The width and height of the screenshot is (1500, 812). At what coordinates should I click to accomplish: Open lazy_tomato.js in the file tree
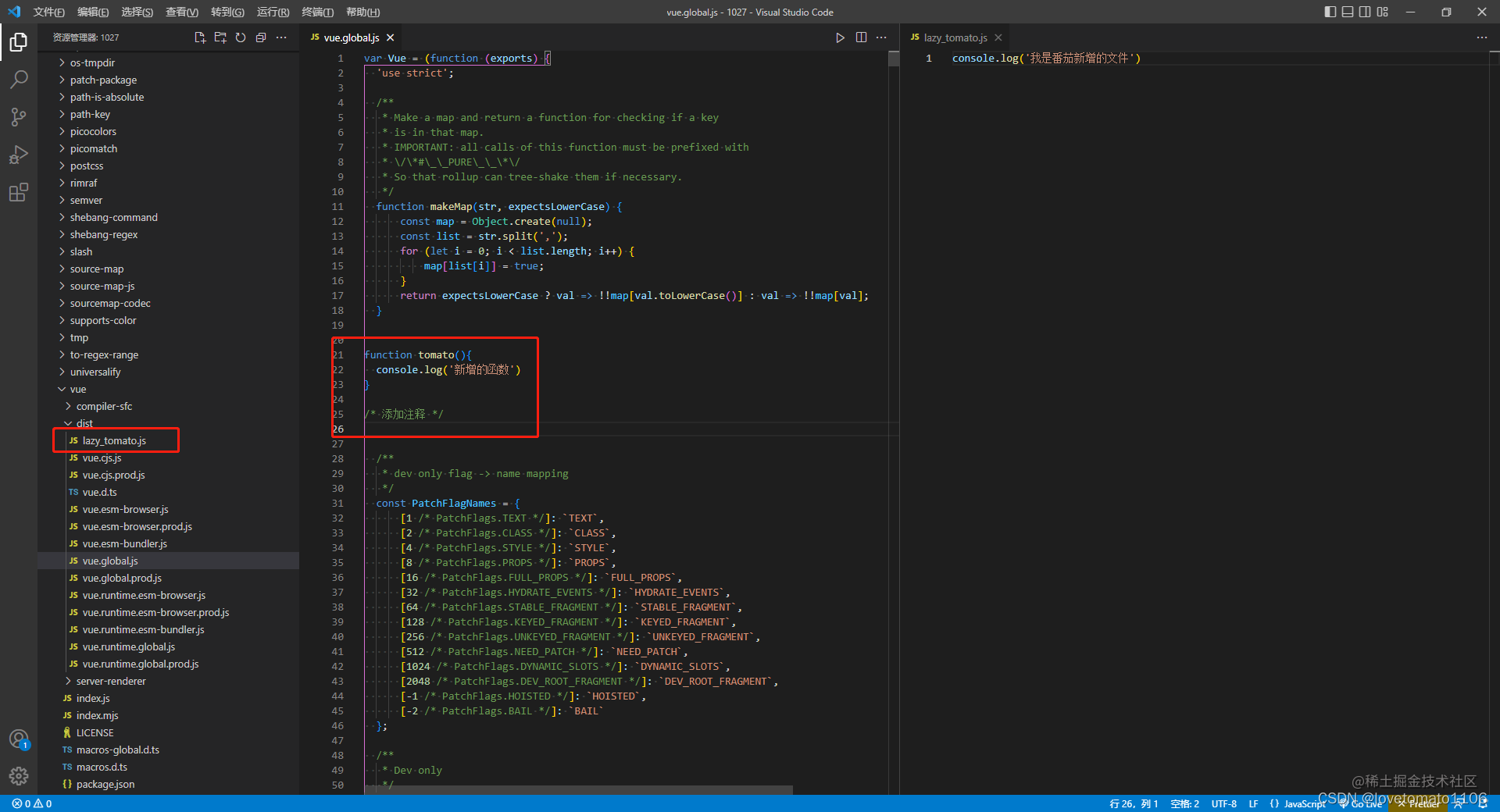114,440
